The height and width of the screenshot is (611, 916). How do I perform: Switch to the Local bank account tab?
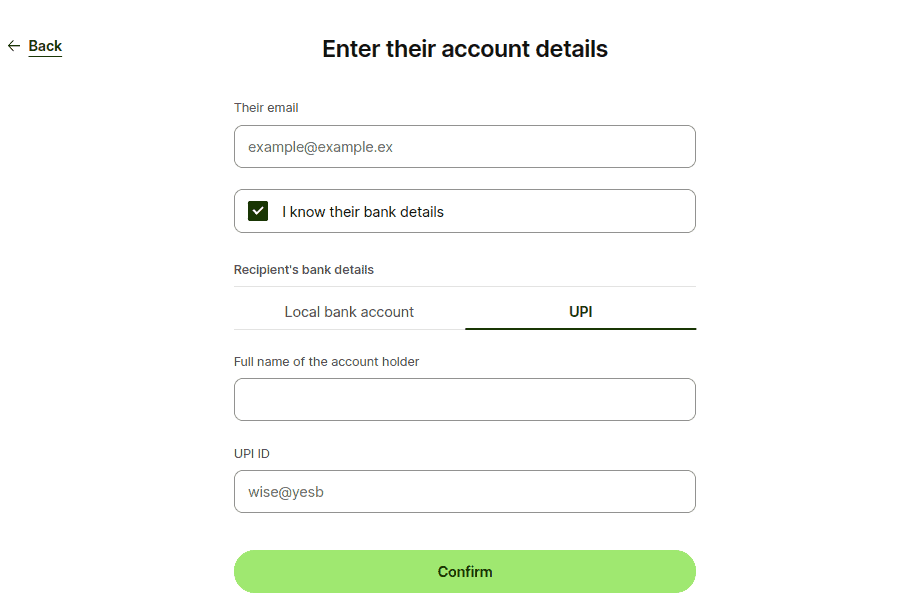tap(349, 312)
